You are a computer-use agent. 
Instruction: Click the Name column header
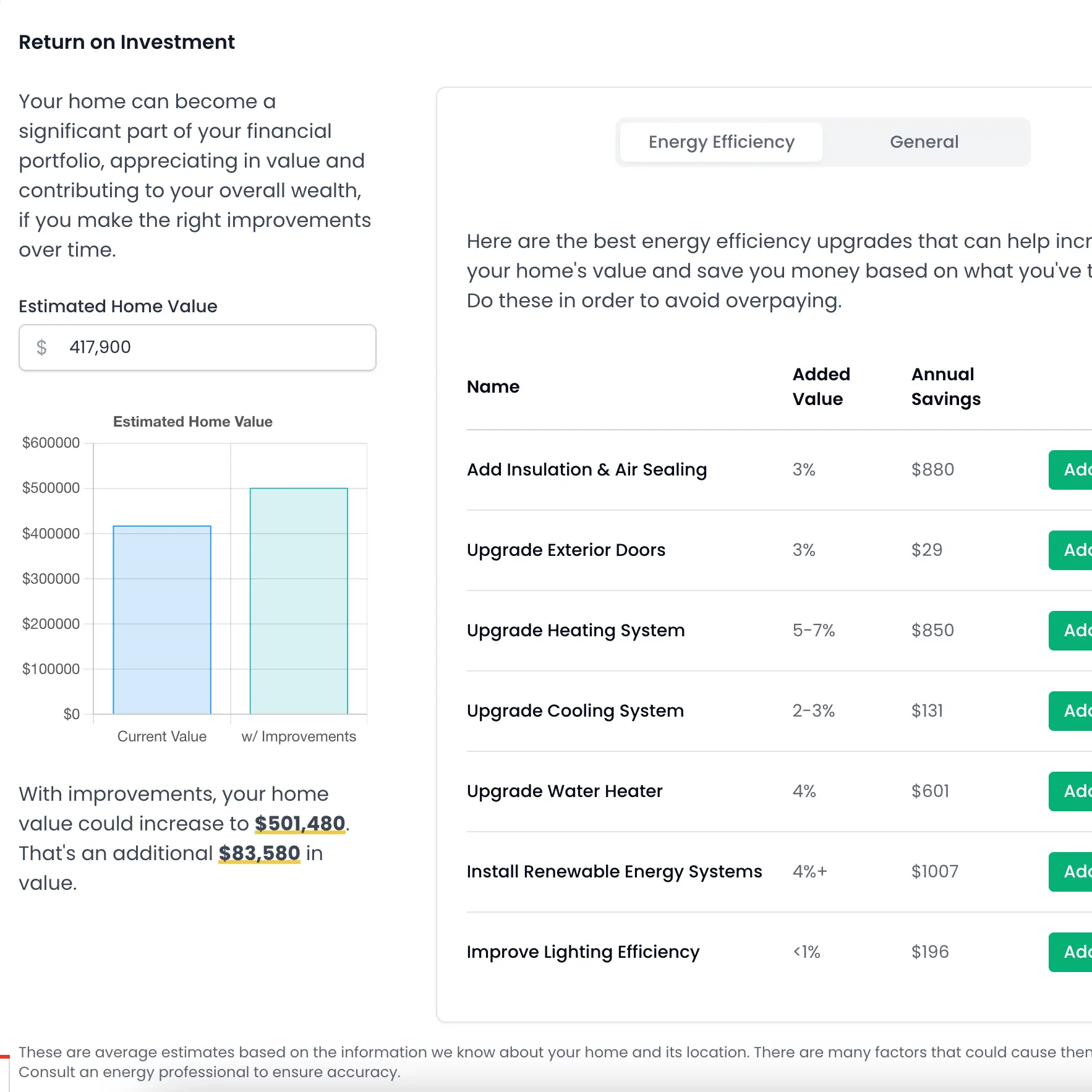tap(493, 387)
